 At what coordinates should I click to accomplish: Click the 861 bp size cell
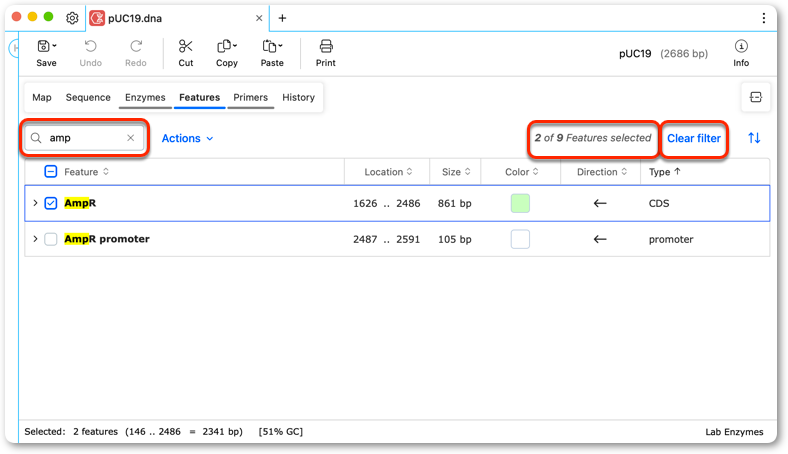[x=454, y=203]
